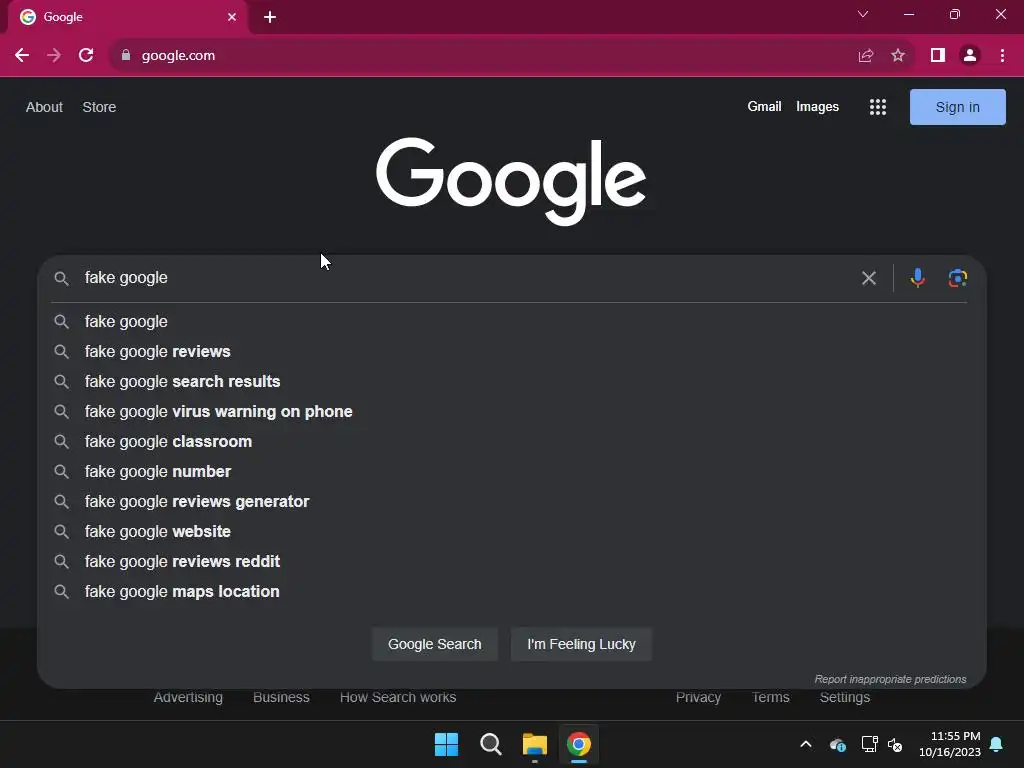The image size is (1024, 768).
Task: Click the muted volume tray icon
Action: (895, 744)
